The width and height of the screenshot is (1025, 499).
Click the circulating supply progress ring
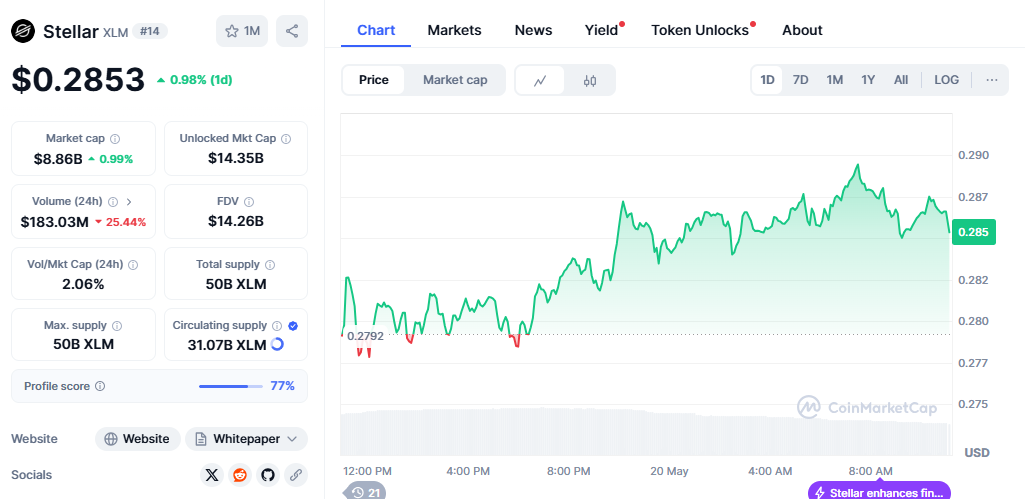pos(277,344)
